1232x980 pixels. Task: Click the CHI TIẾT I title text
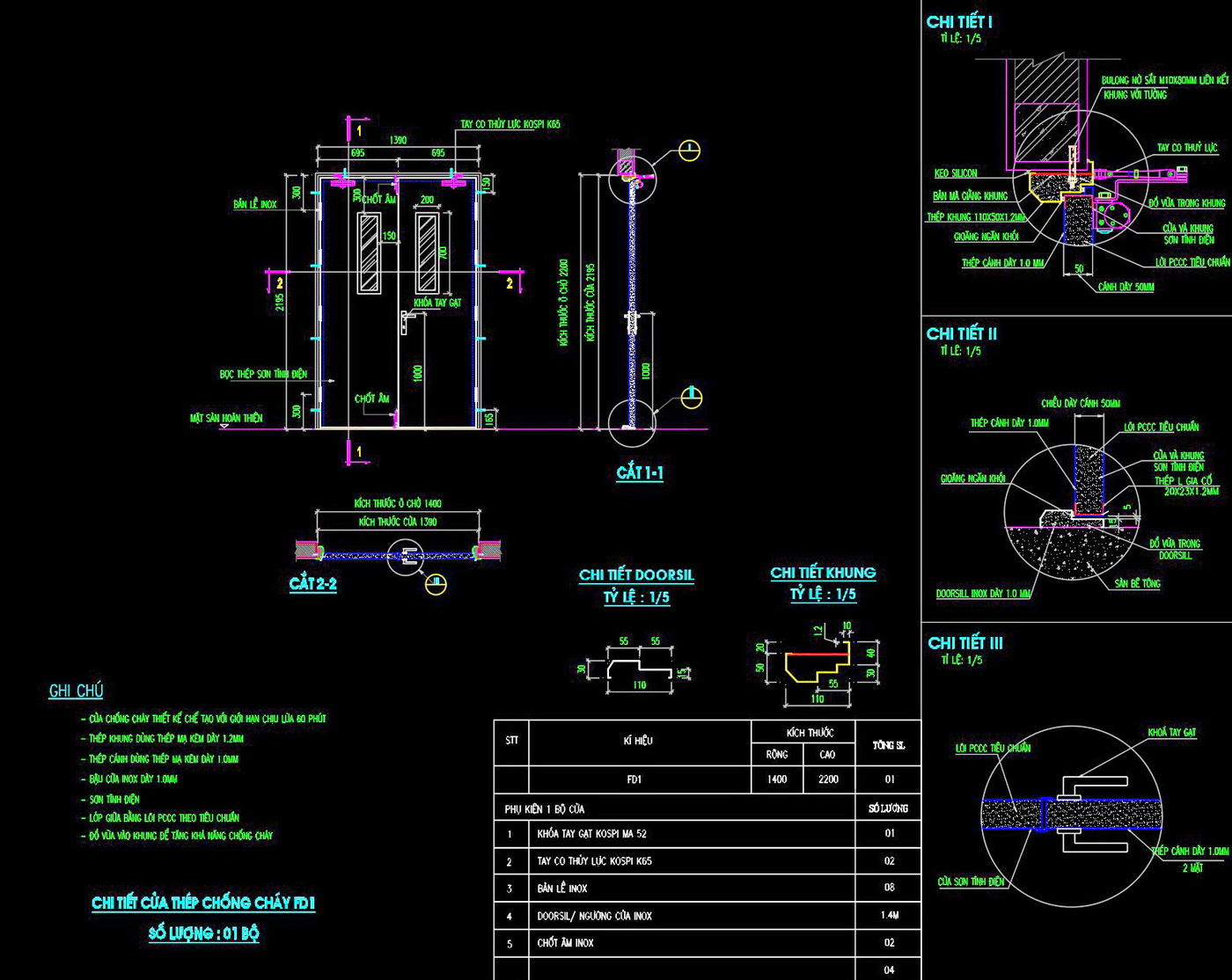click(959, 22)
